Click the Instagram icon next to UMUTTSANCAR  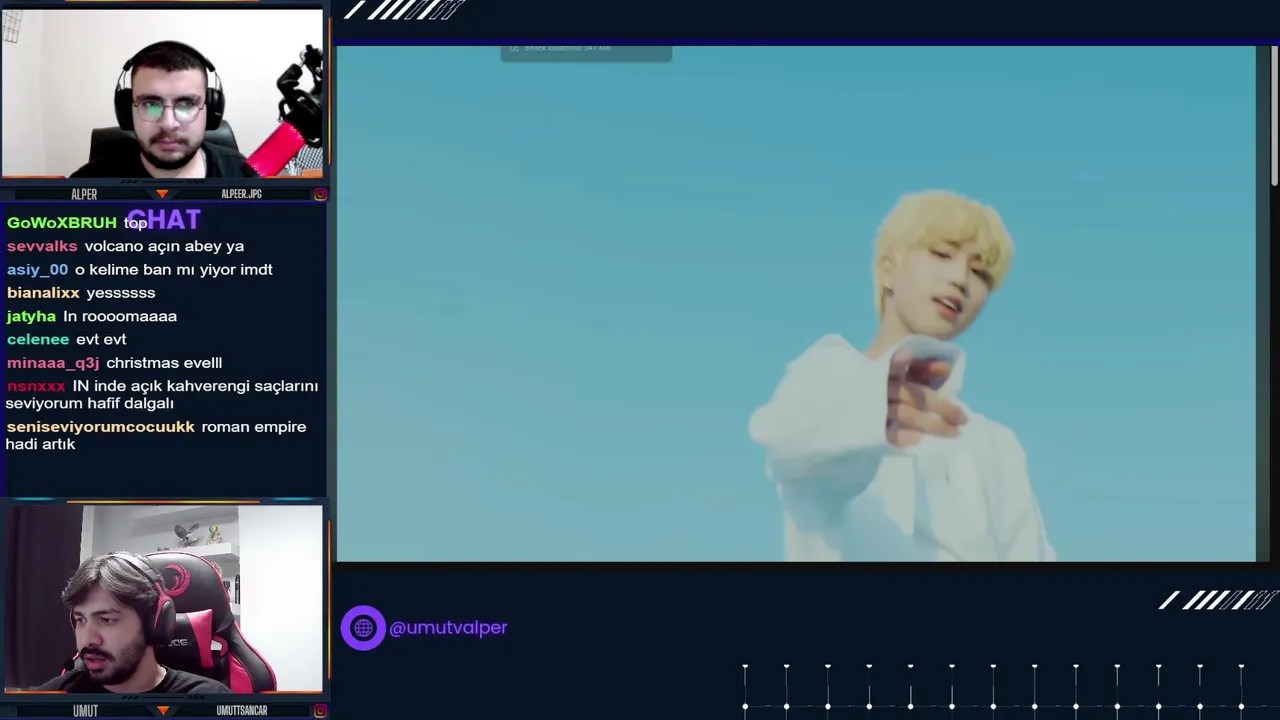pyautogui.click(x=320, y=711)
